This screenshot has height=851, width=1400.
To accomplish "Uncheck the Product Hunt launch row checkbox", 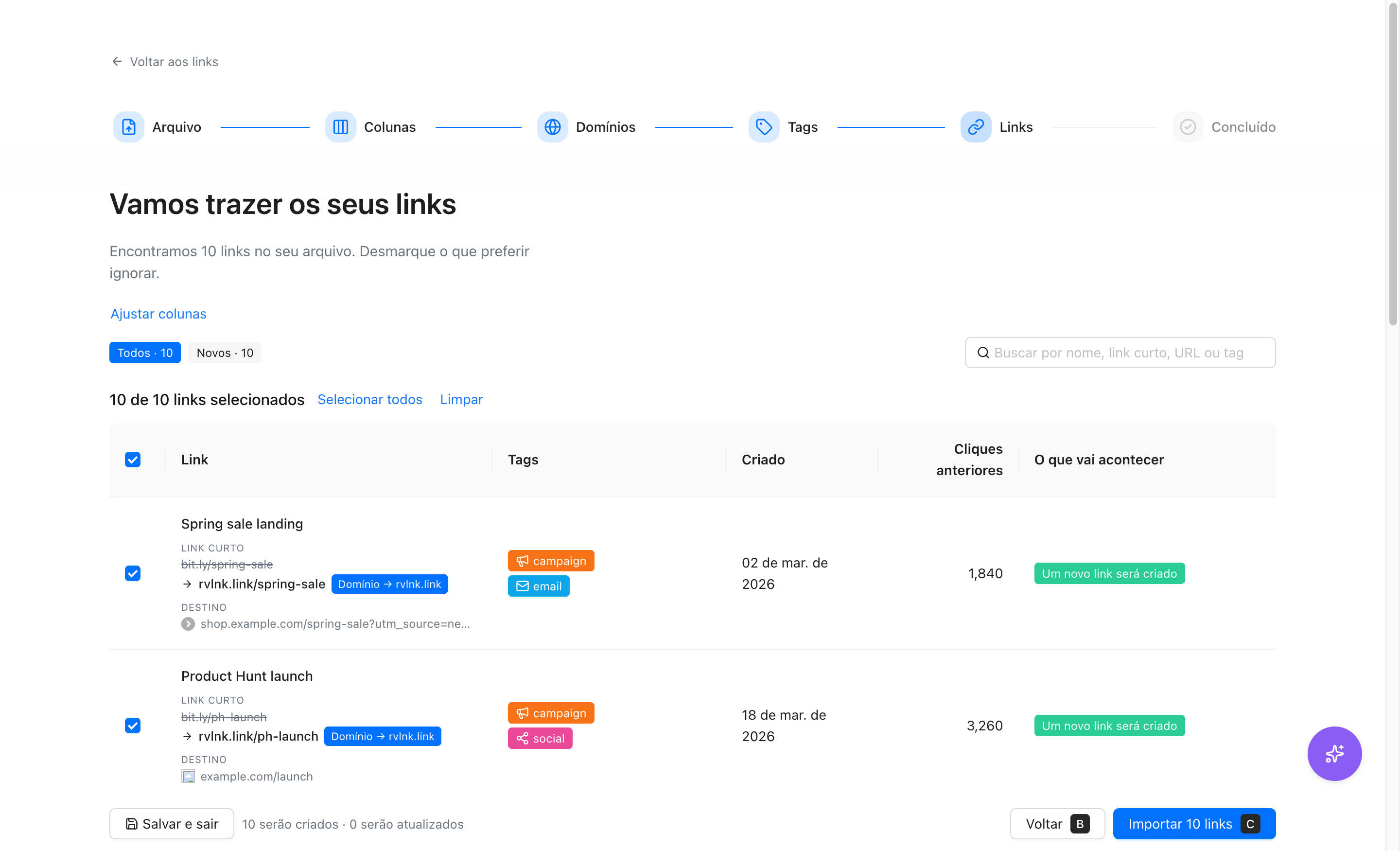I will pos(132,726).
